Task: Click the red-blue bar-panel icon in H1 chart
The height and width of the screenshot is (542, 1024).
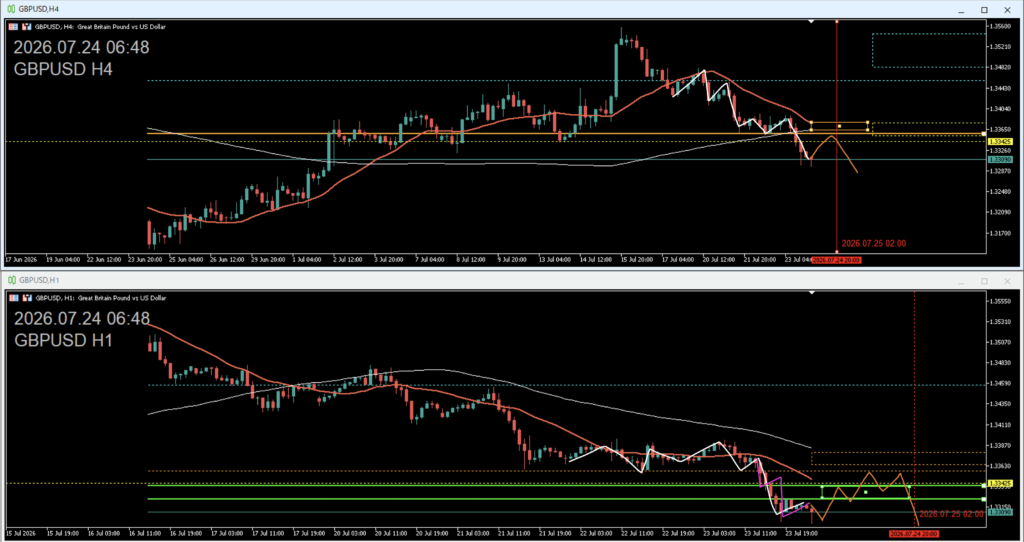Action: pos(27,298)
